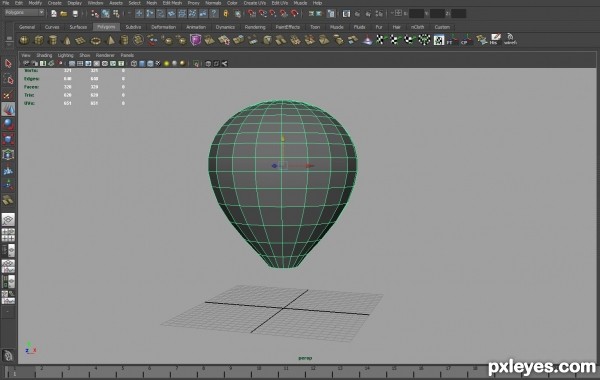Image resolution: width=600 pixels, height=380 pixels.
Task: Select the Show Manipulator tool
Action: (x=8, y=185)
